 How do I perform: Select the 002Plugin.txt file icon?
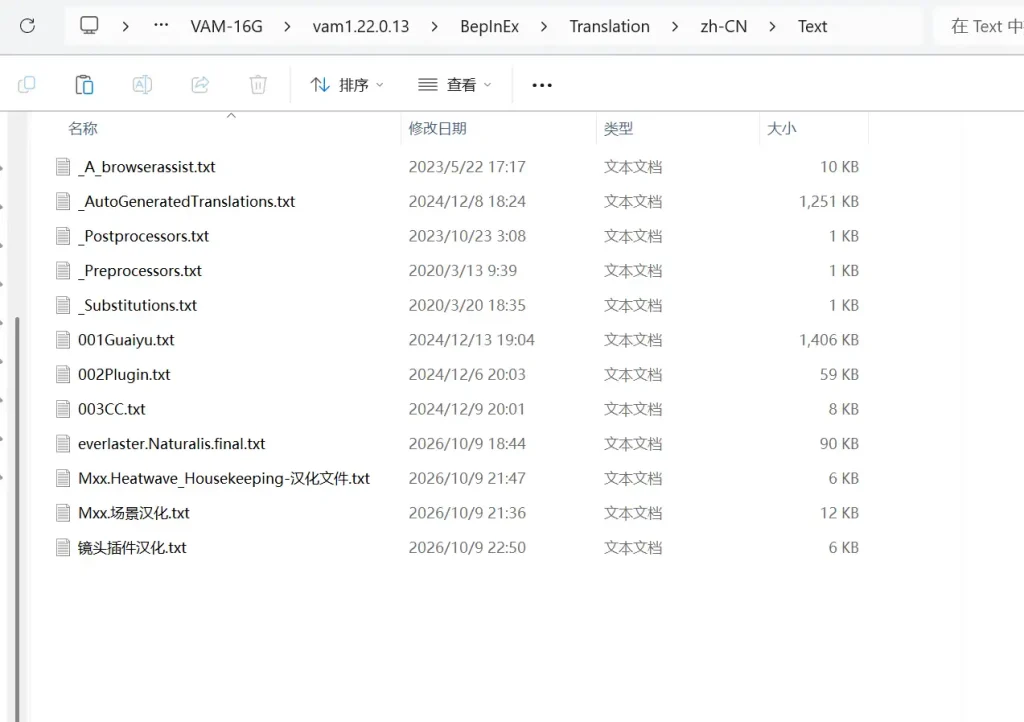(63, 375)
